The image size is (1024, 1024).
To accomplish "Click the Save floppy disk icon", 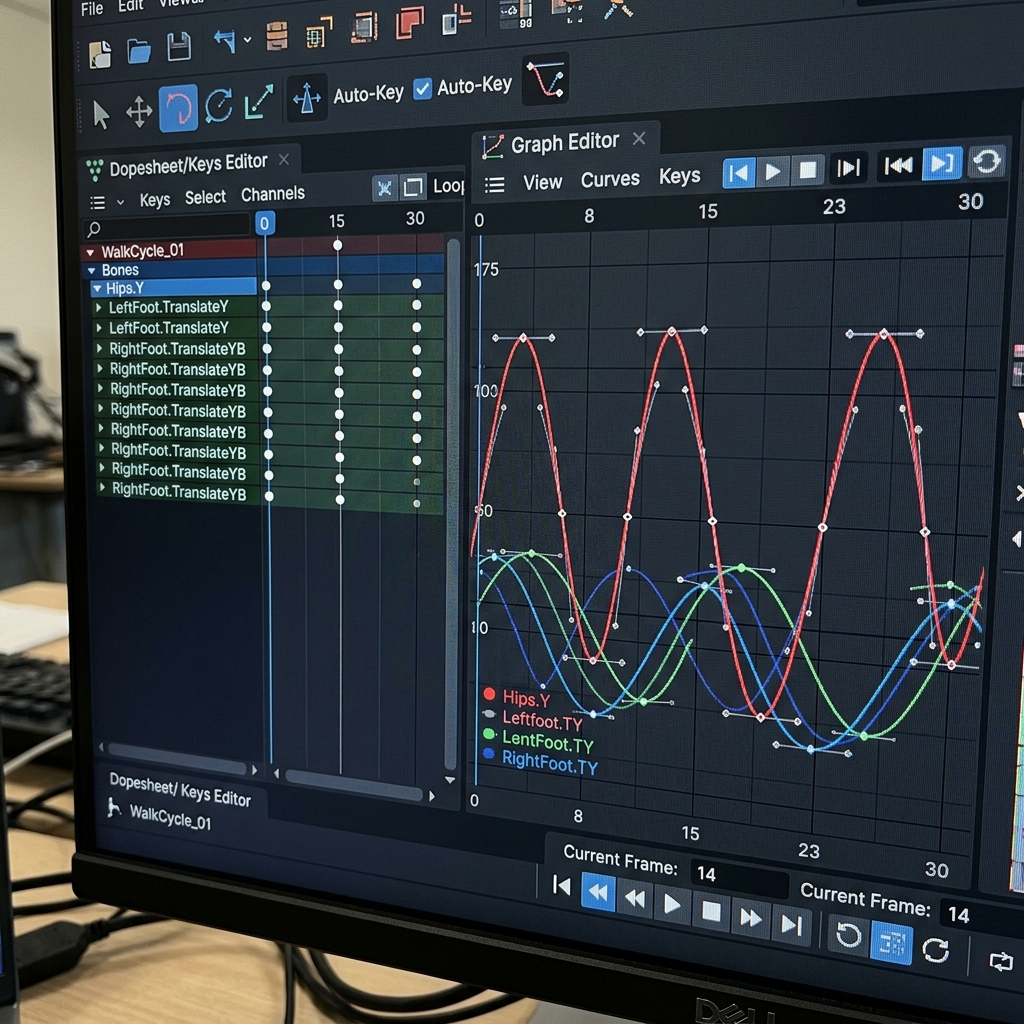I will pos(179,47).
